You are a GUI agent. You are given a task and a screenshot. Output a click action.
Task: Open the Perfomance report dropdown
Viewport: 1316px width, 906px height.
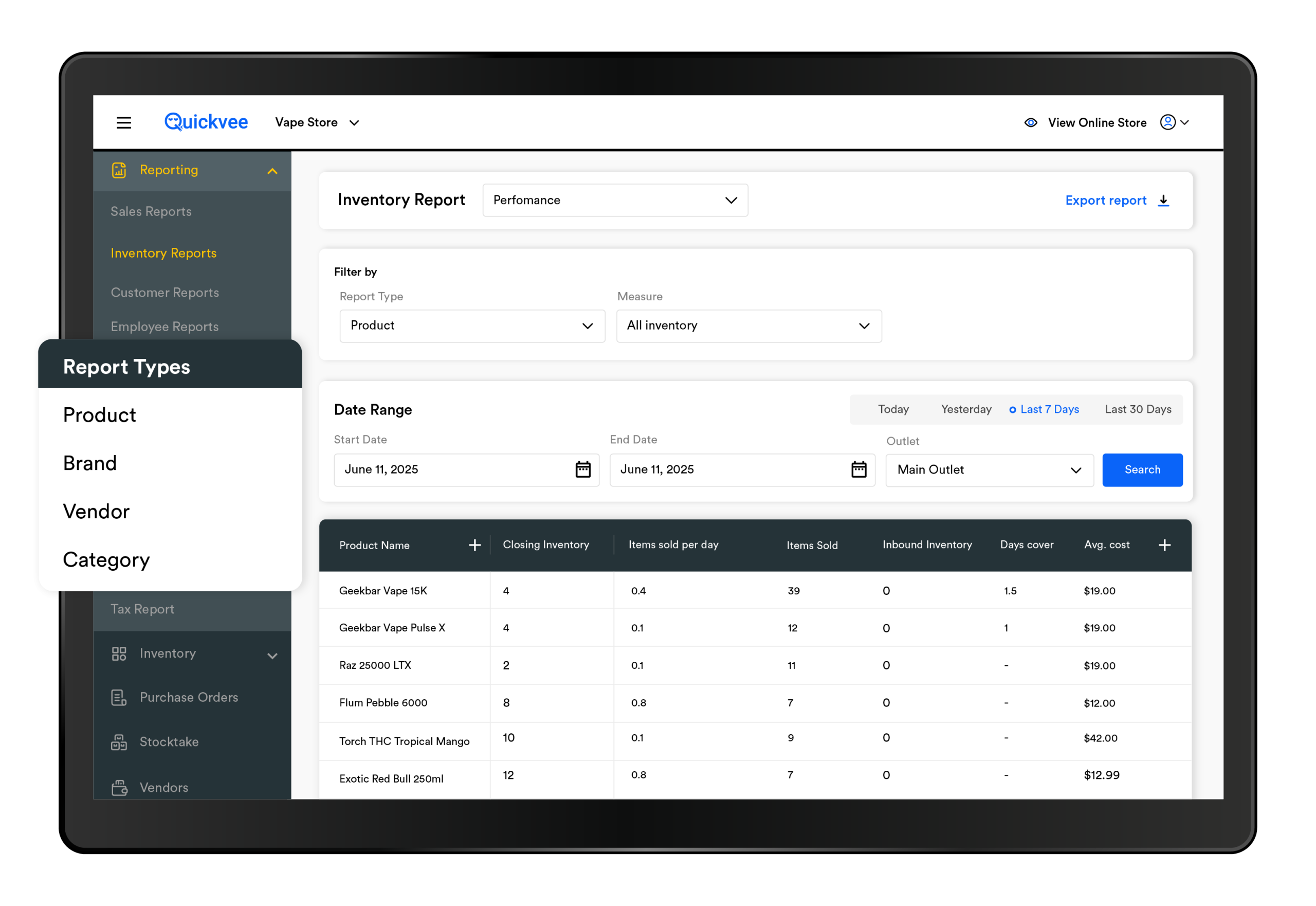coord(615,201)
